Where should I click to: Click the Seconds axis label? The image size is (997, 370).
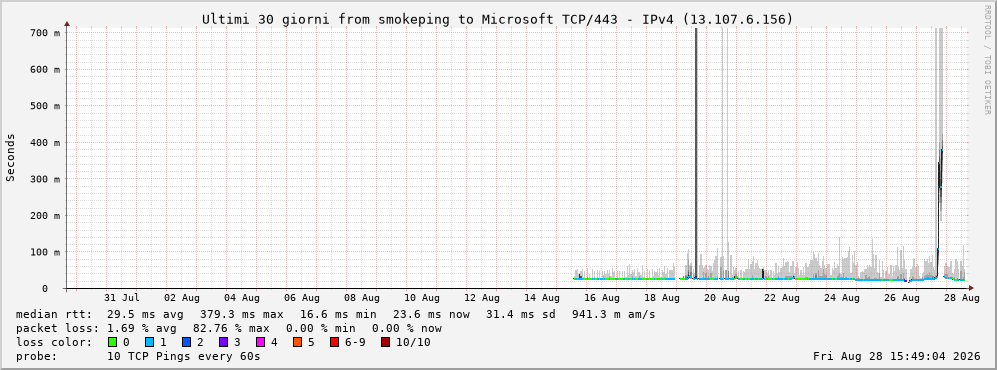[11, 157]
